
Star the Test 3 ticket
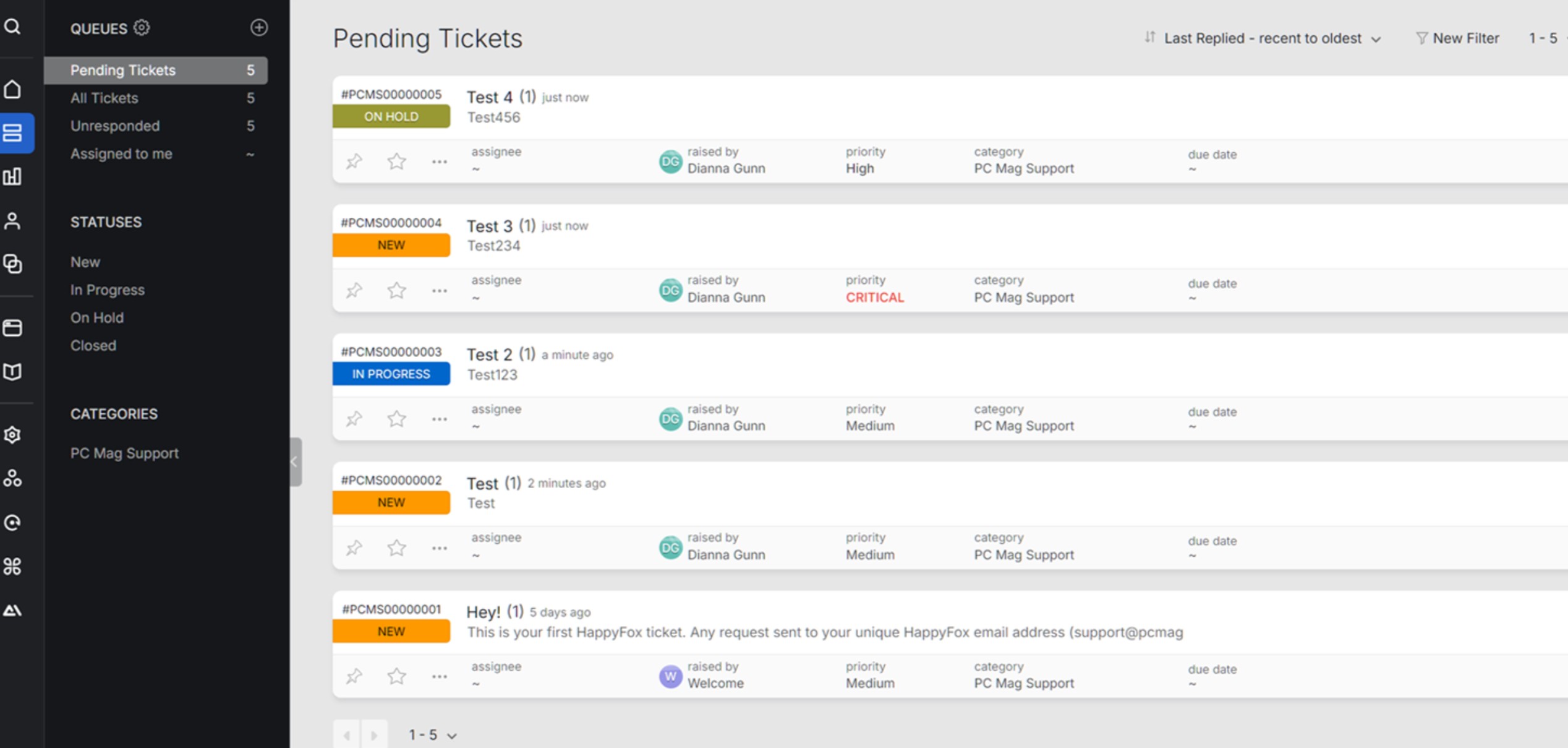(396, 290)
